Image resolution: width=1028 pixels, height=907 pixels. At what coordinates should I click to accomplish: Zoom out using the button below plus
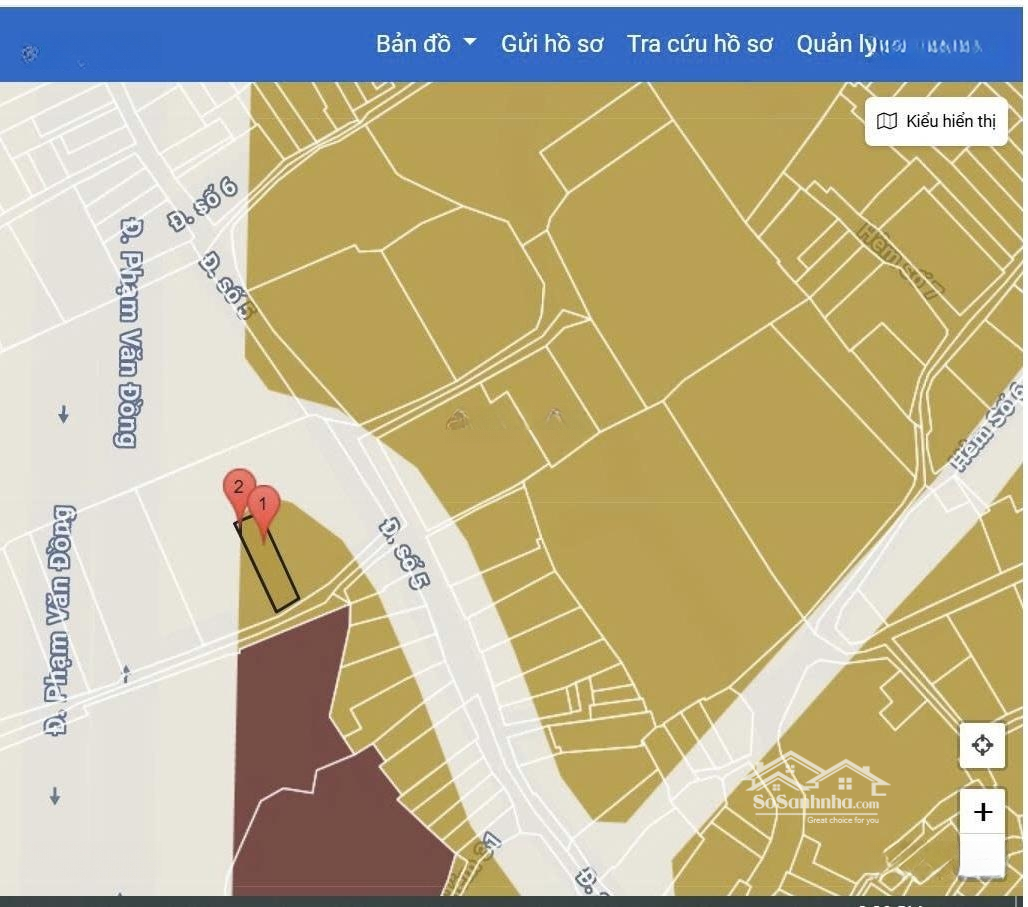pos(982,857)
